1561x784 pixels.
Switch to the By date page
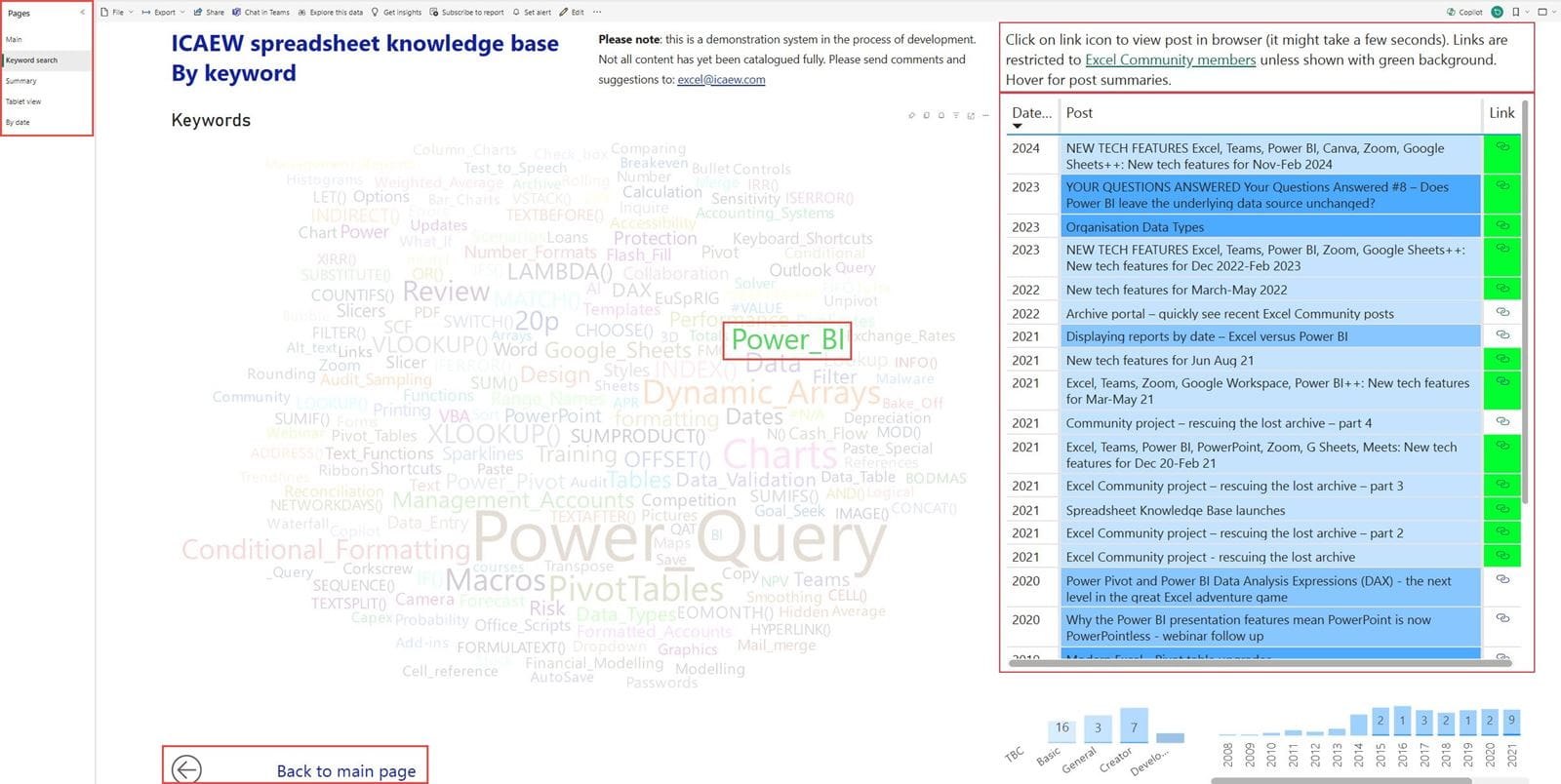pyautogui.click(x=18, y=122)
